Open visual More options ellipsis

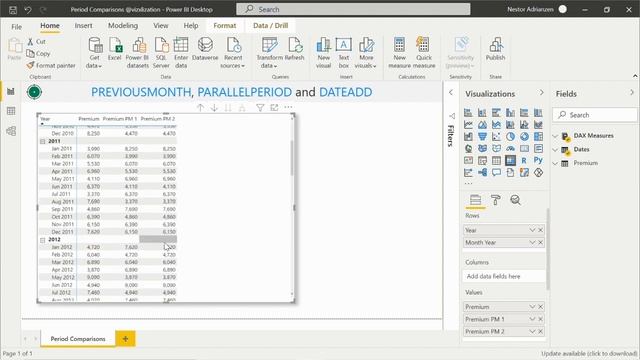tap(288, 107)
